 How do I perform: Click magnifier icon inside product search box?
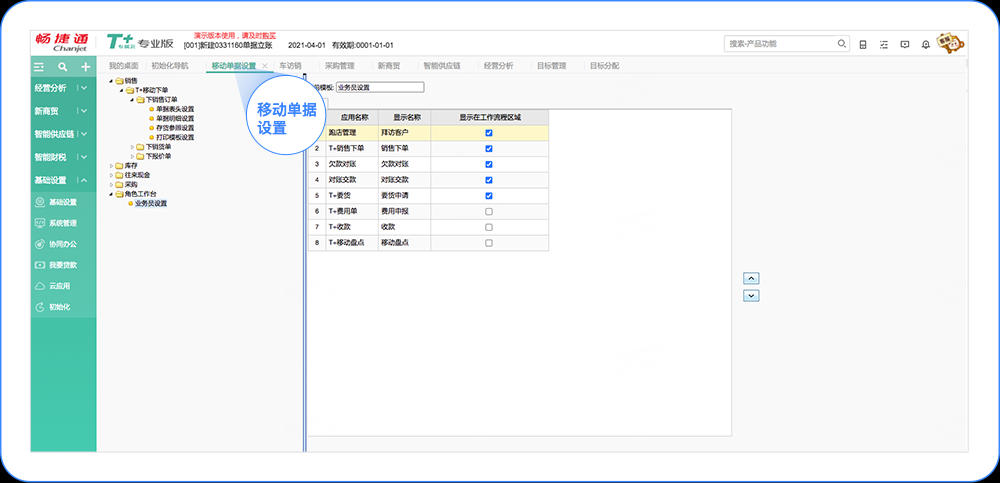(x=842, y=44)
